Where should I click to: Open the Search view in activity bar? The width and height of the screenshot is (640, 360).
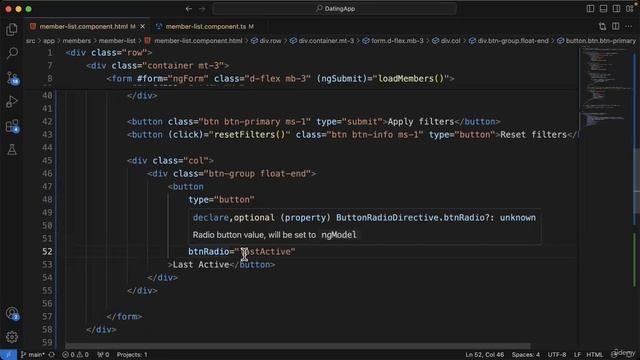(12, 53)
